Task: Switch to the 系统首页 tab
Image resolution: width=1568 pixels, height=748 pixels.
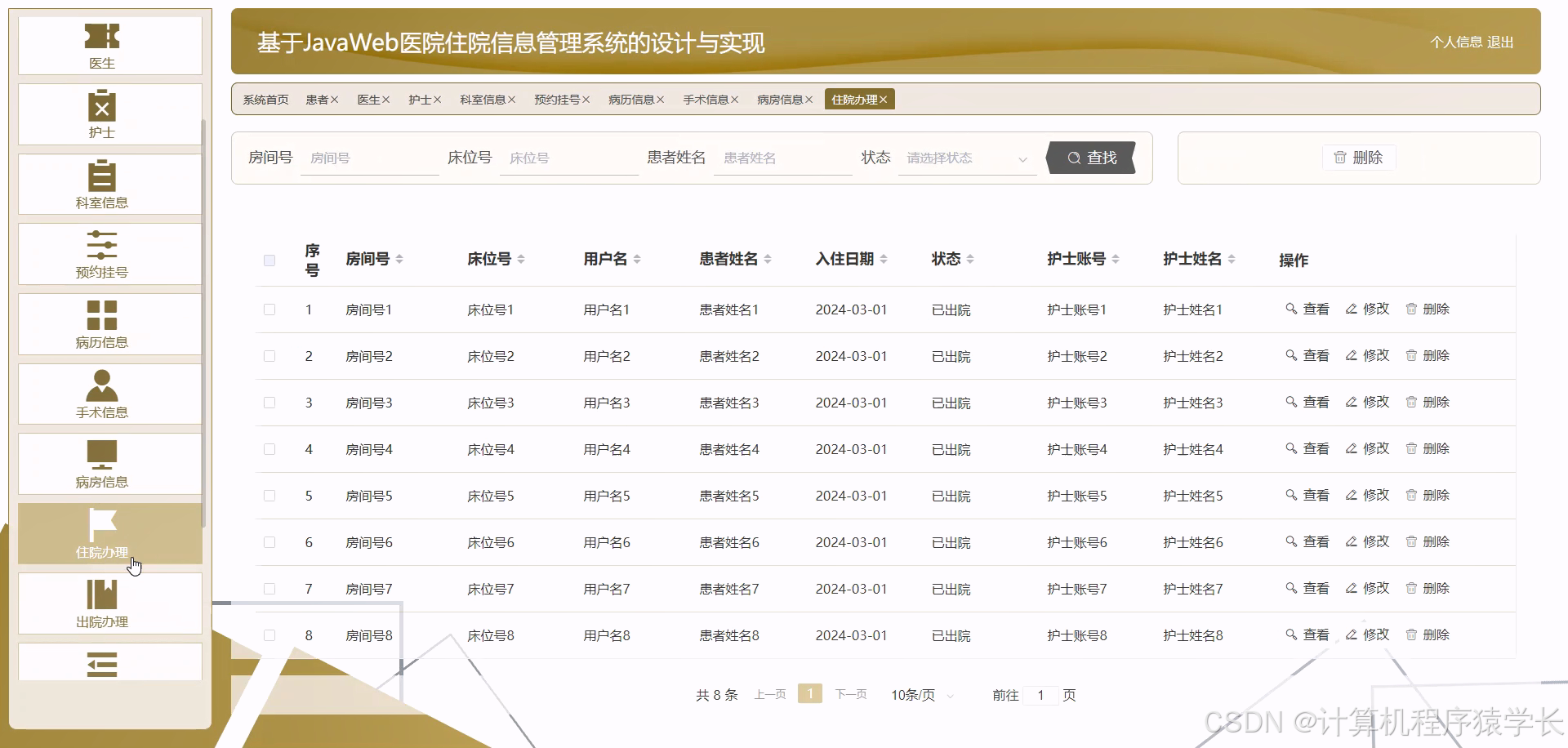Action: click(265, 99)
